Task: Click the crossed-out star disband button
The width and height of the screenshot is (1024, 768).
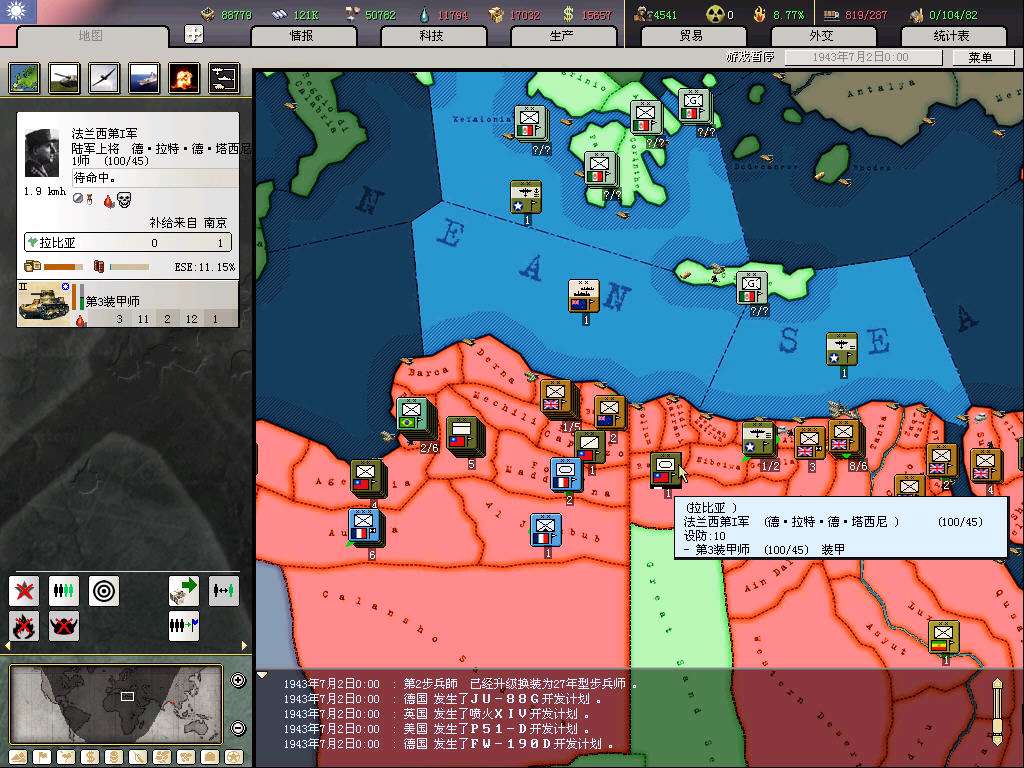Action: (x=24, y=591)
